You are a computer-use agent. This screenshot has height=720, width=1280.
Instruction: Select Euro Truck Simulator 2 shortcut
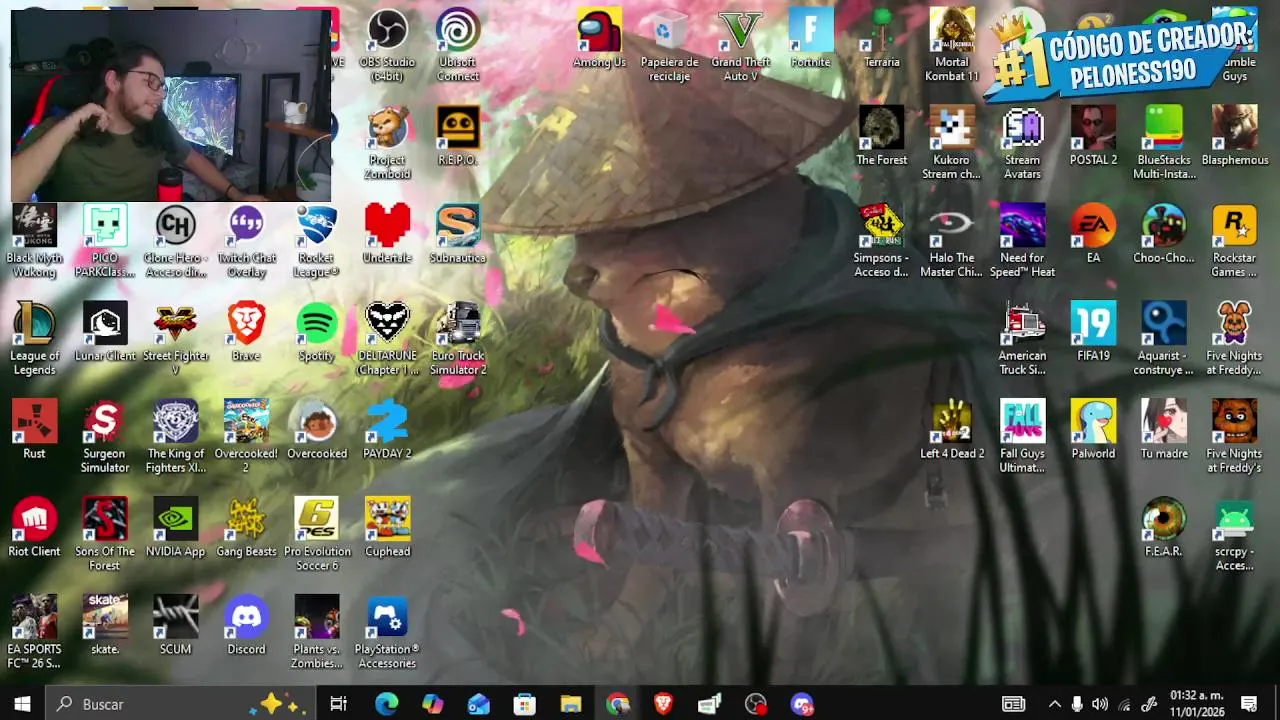458,339
